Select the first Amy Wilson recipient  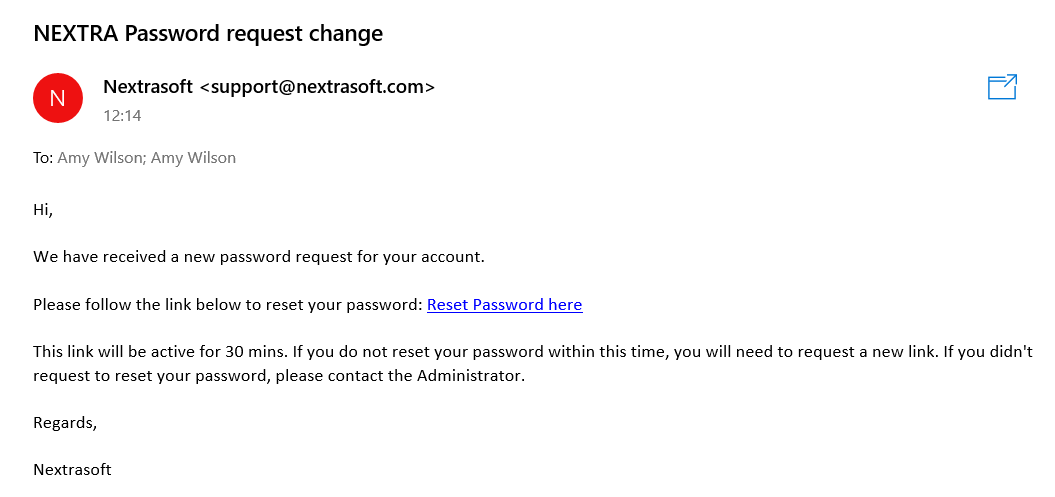100,158
